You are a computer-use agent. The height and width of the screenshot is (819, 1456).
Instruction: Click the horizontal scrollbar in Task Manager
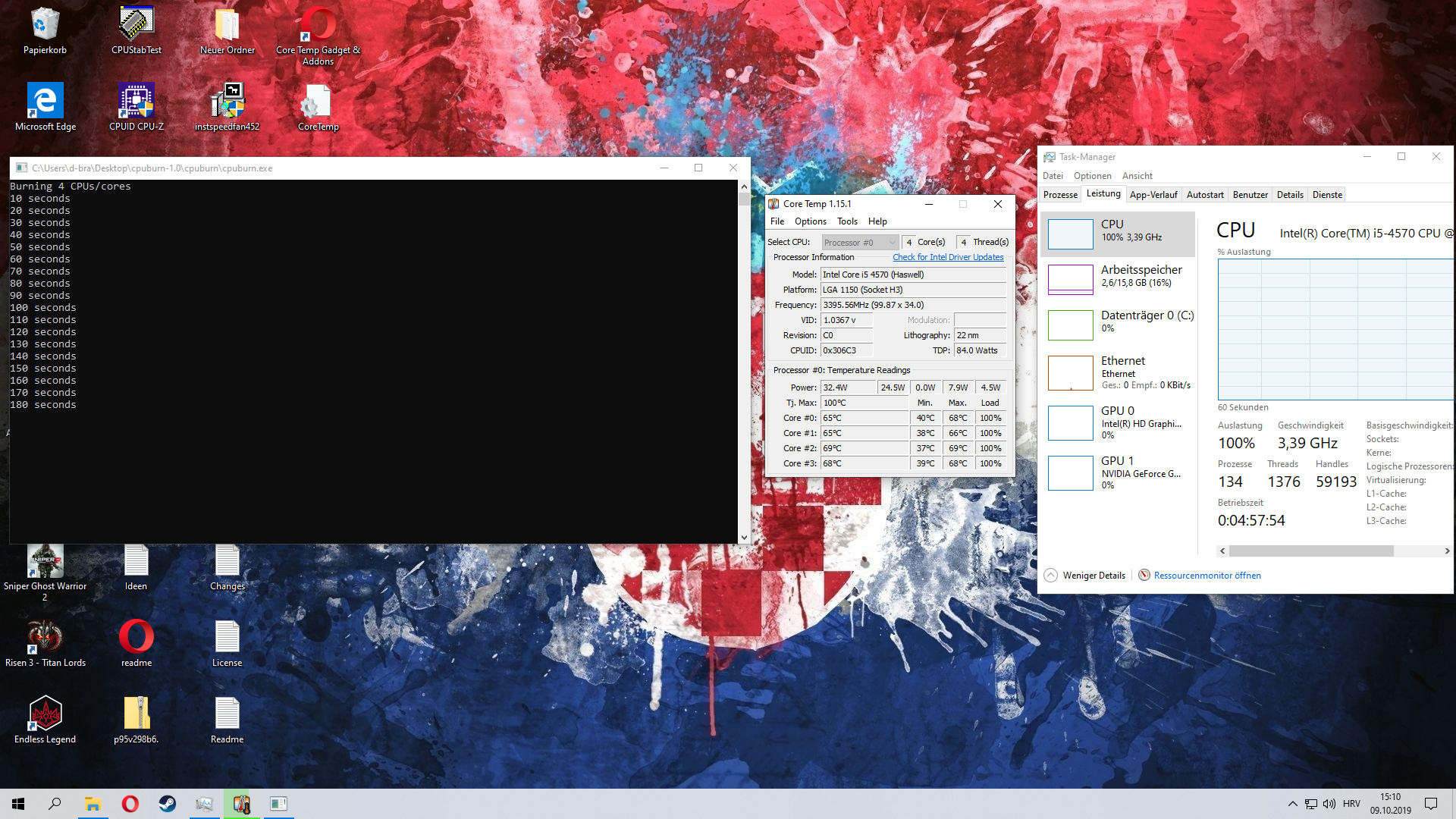1312,551
